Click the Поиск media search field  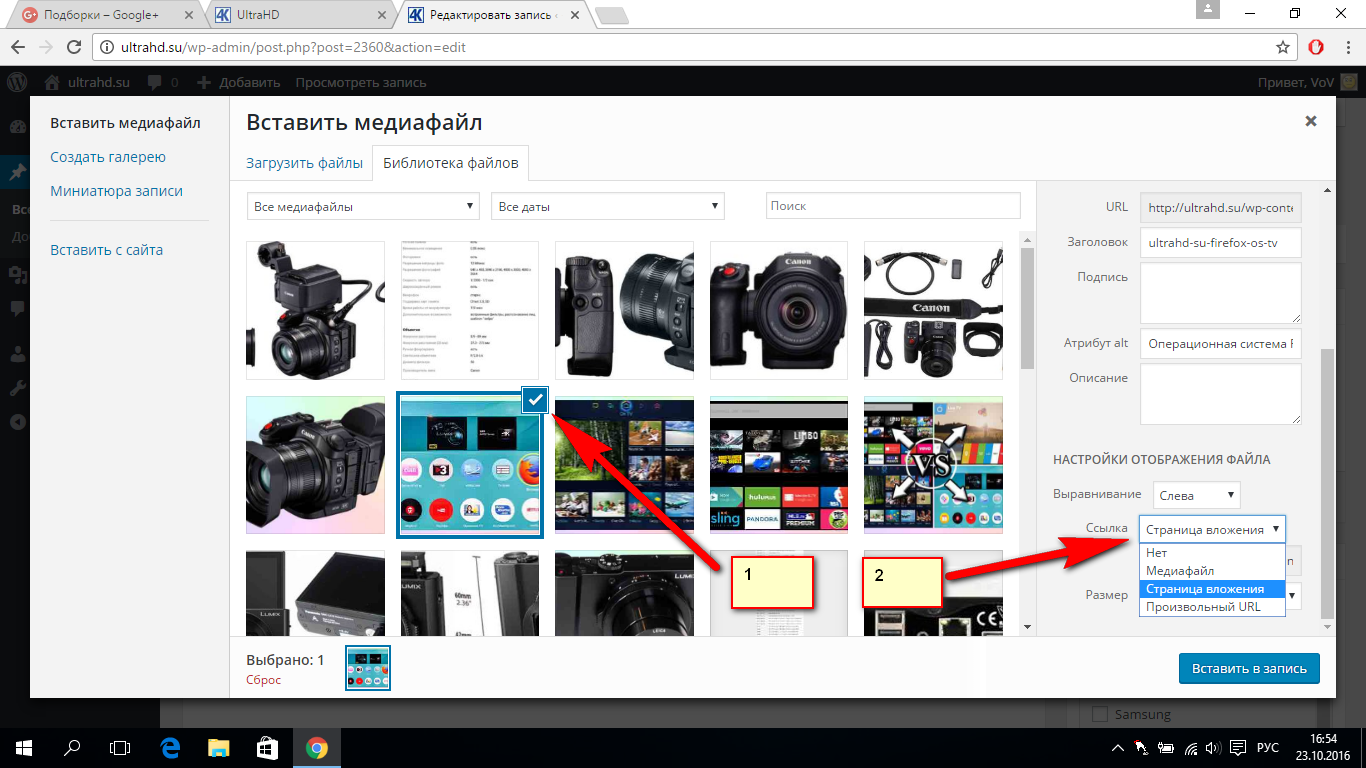point(893,205)
